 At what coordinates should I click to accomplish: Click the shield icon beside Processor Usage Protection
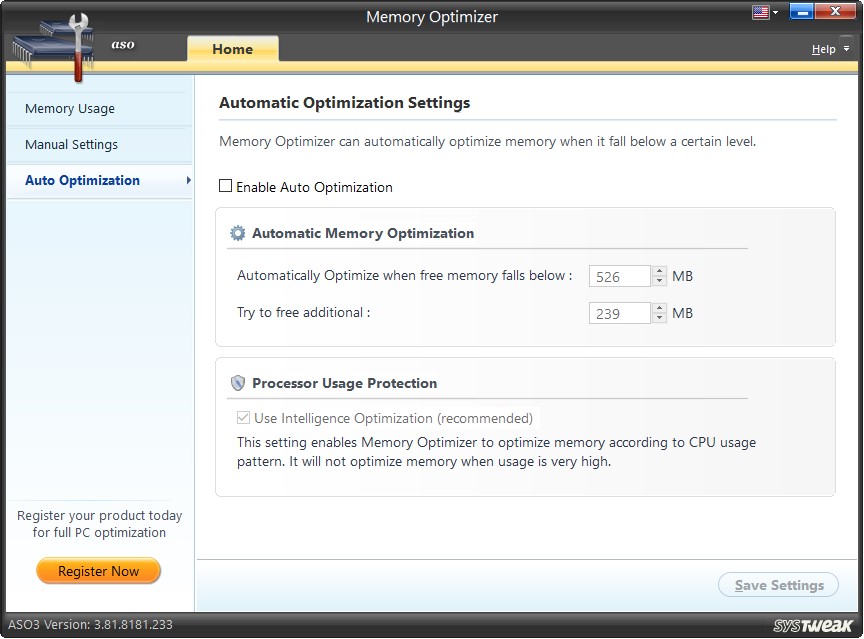tap(237, 383)
